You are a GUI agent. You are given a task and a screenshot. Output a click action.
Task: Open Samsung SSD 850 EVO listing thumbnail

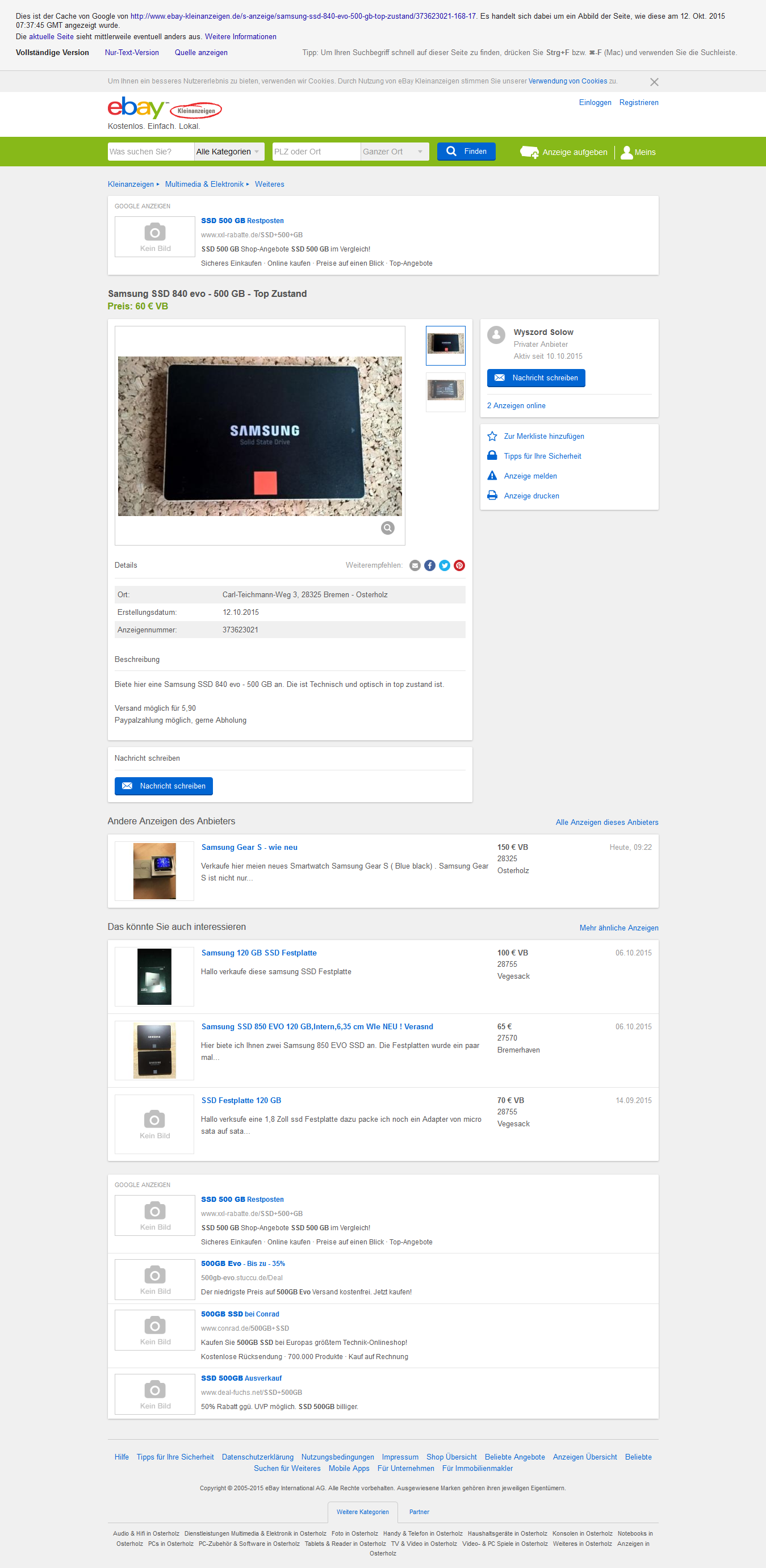tap(154, 1051)
